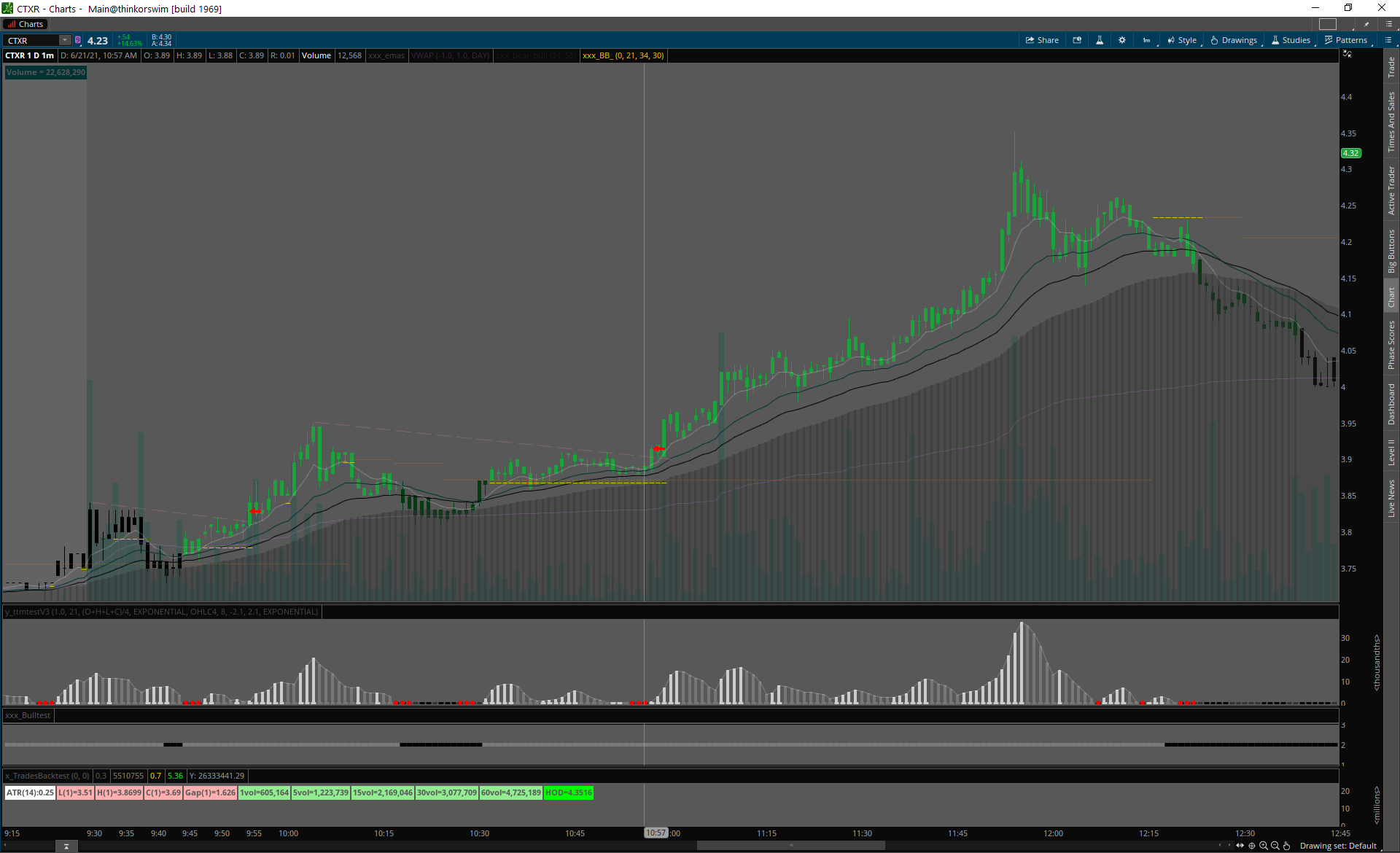Click the alert book icon beside Share
This screenshot has width=1400, height=853.
1077,40
